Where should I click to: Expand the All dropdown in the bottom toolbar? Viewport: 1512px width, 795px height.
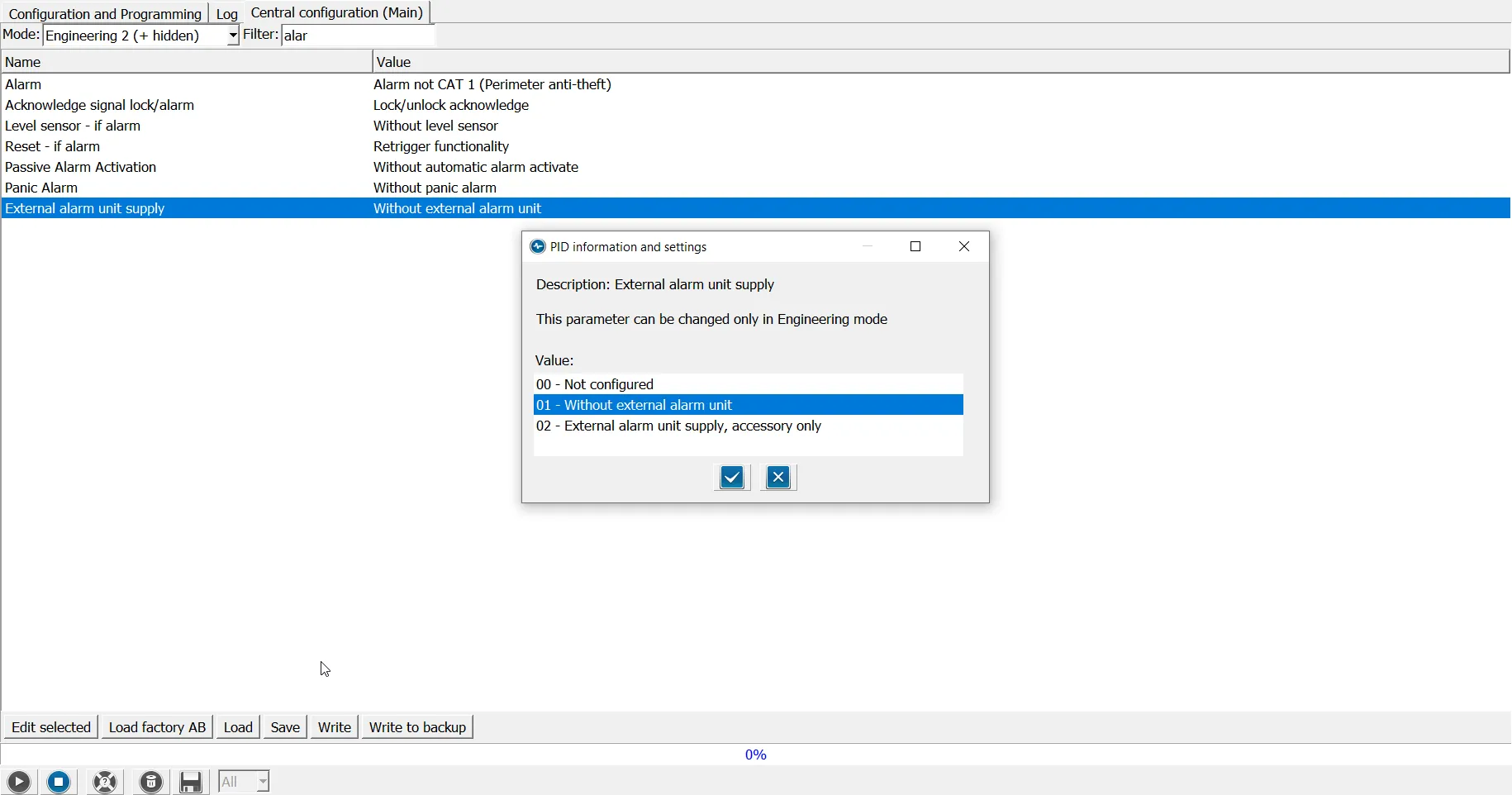point(262,782)
